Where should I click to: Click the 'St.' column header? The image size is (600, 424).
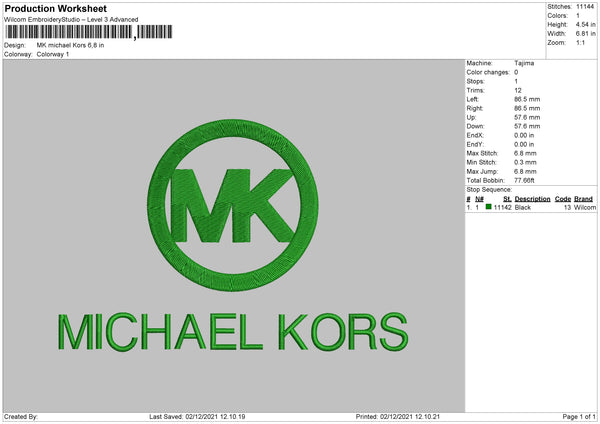pos(507,199)
